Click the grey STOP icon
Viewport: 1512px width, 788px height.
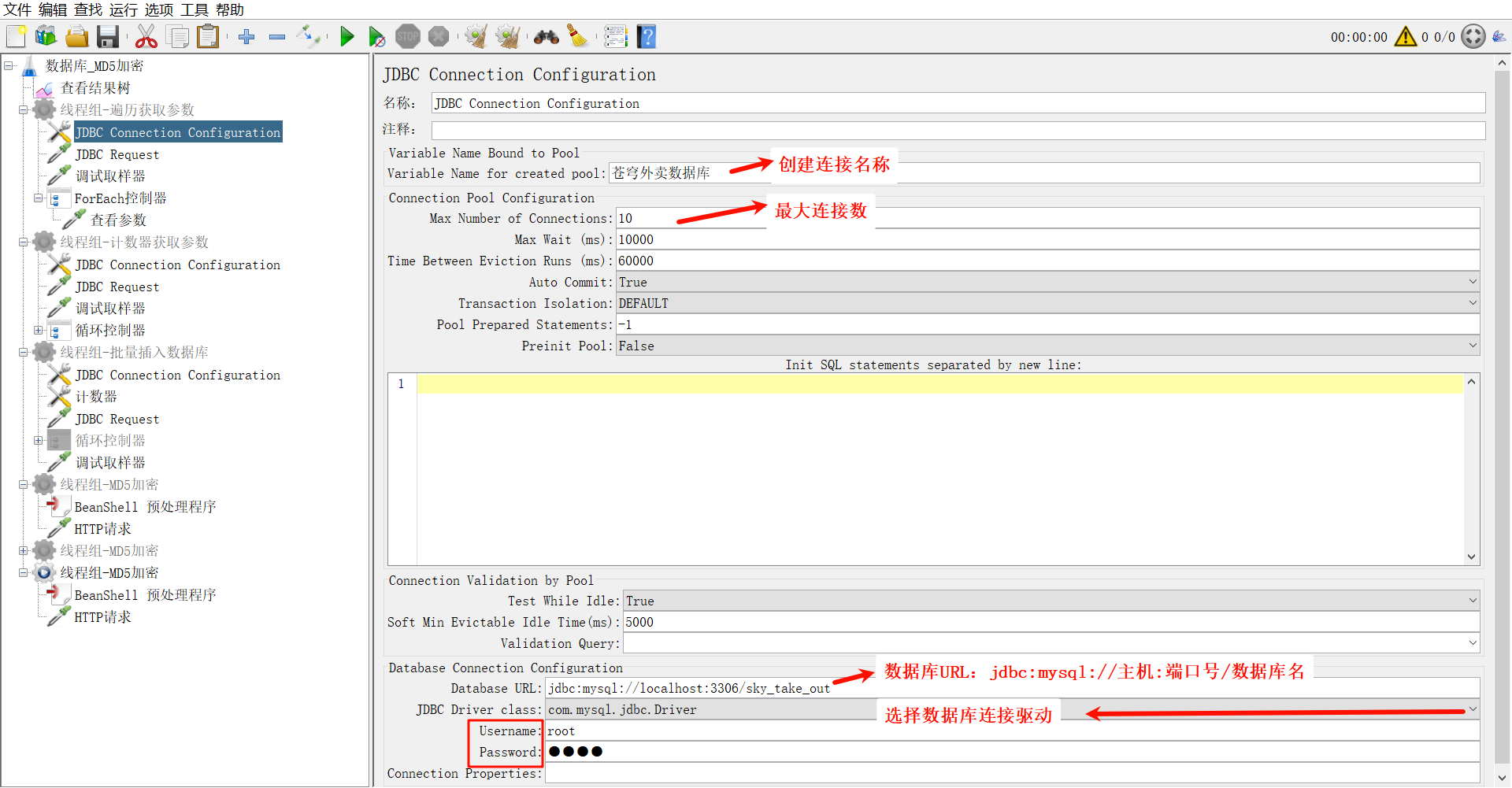click(408, 36)
